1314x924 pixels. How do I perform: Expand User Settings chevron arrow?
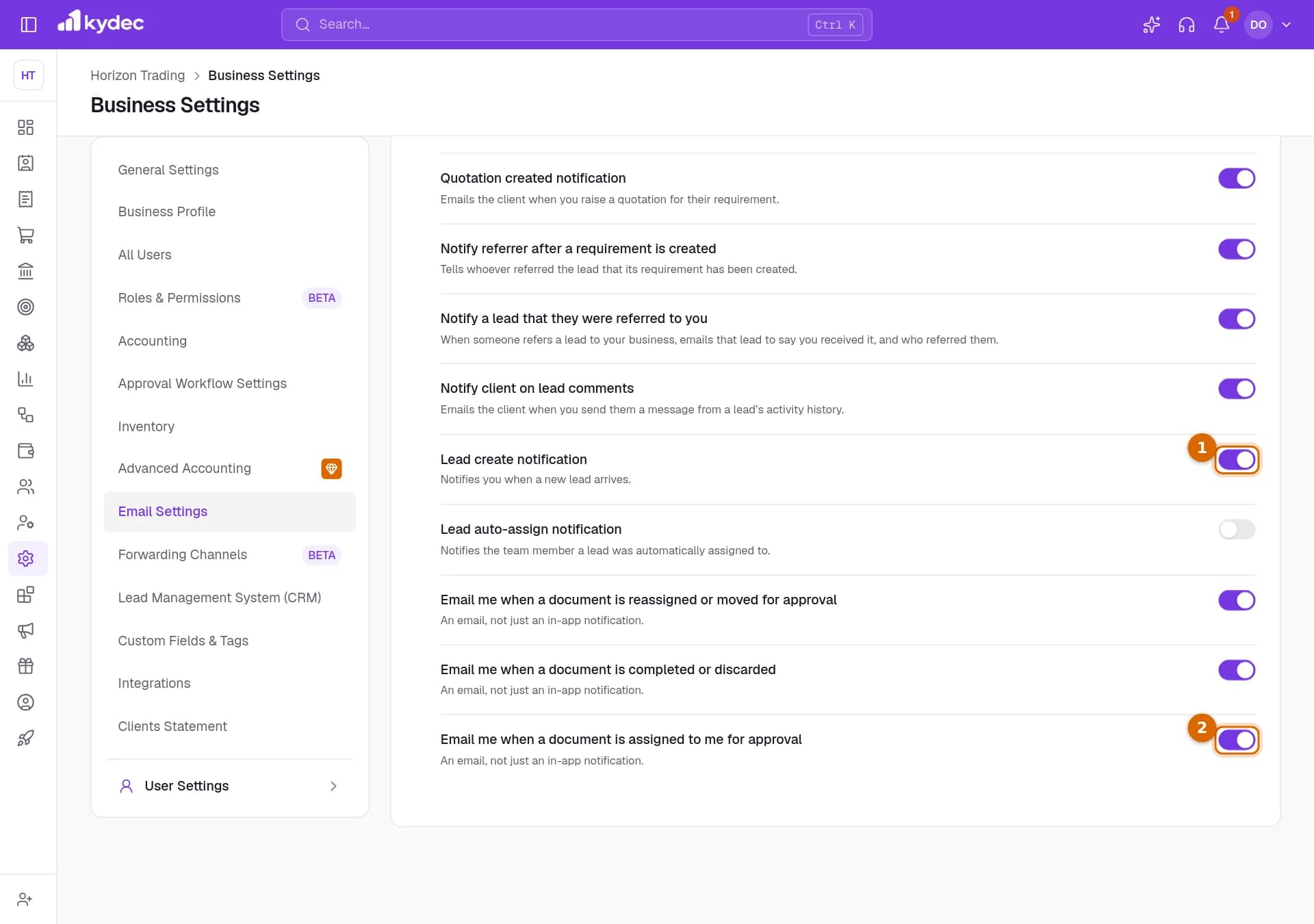pyautogui.click(x=333, y=786)
